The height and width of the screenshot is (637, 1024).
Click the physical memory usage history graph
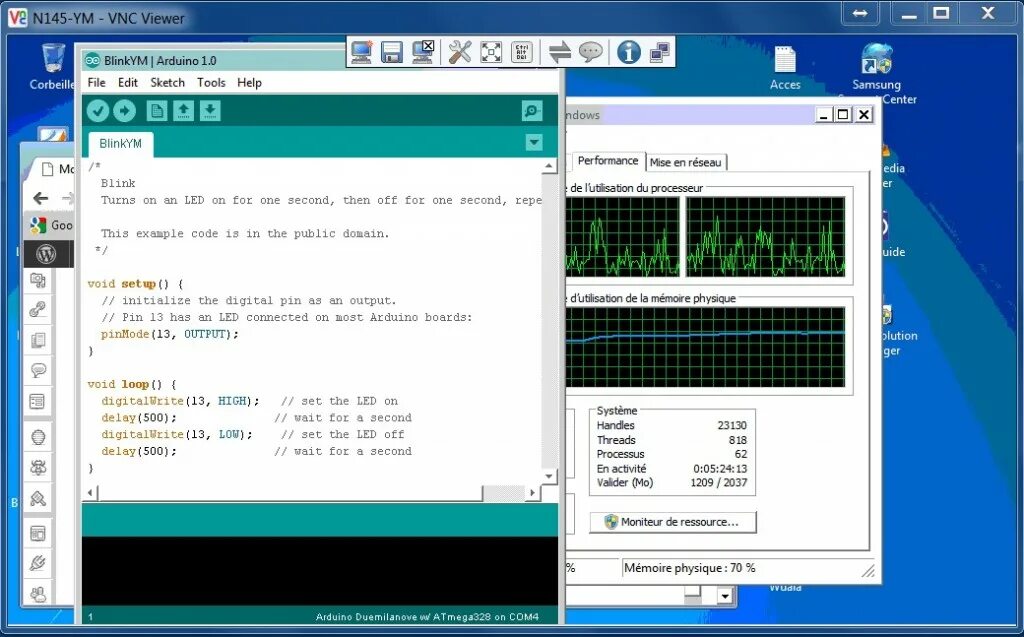pyautogui.click(x=705, y=347)
